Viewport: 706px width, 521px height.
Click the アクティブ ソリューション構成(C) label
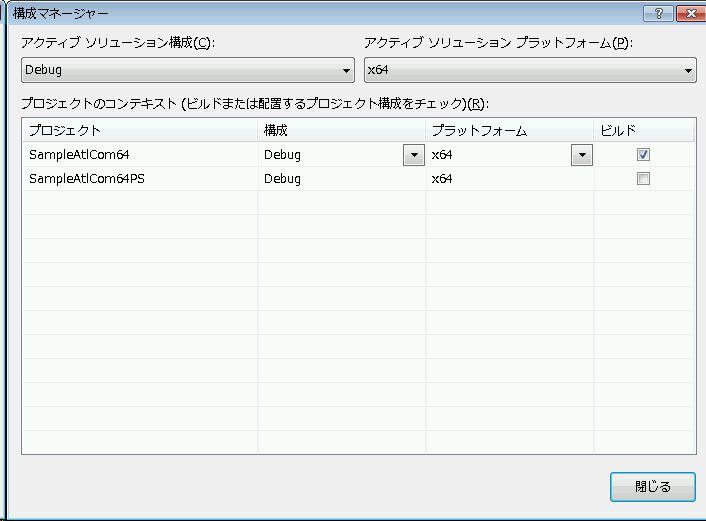coord(118,43)
